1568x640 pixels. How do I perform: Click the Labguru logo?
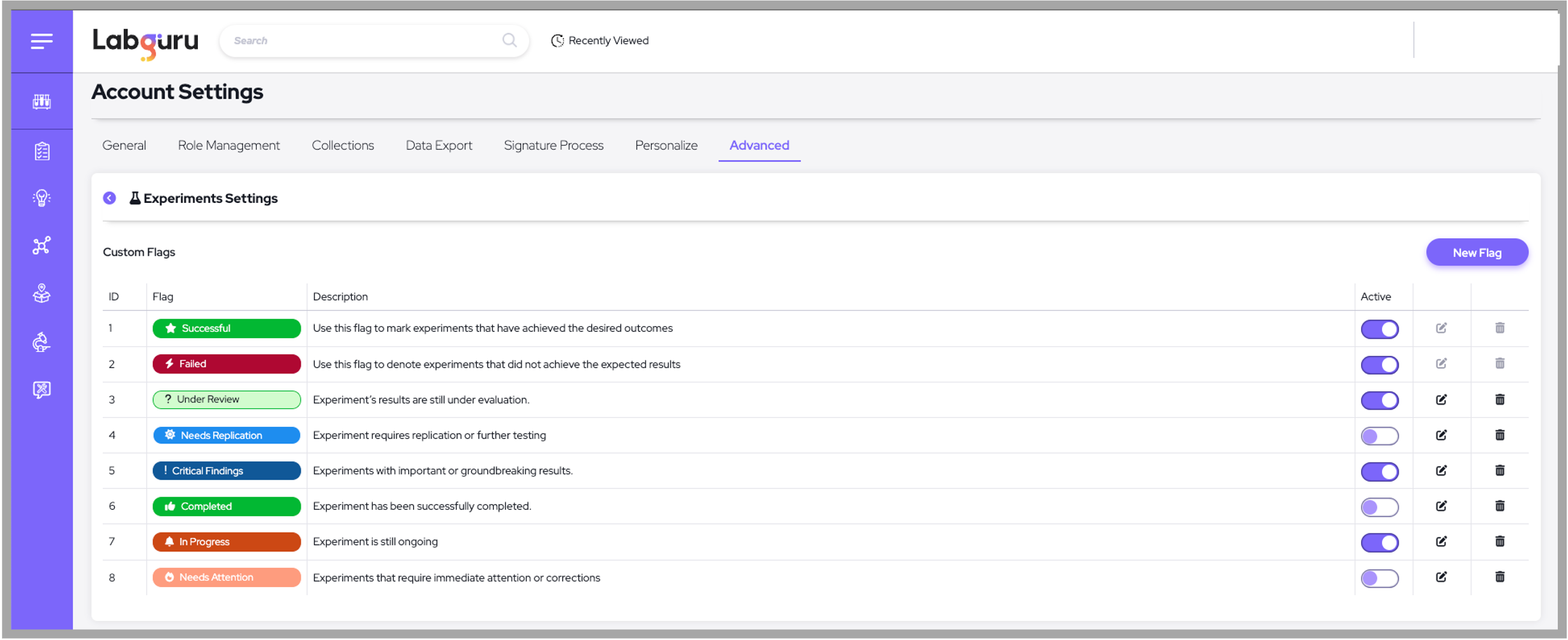coord(146,42)
